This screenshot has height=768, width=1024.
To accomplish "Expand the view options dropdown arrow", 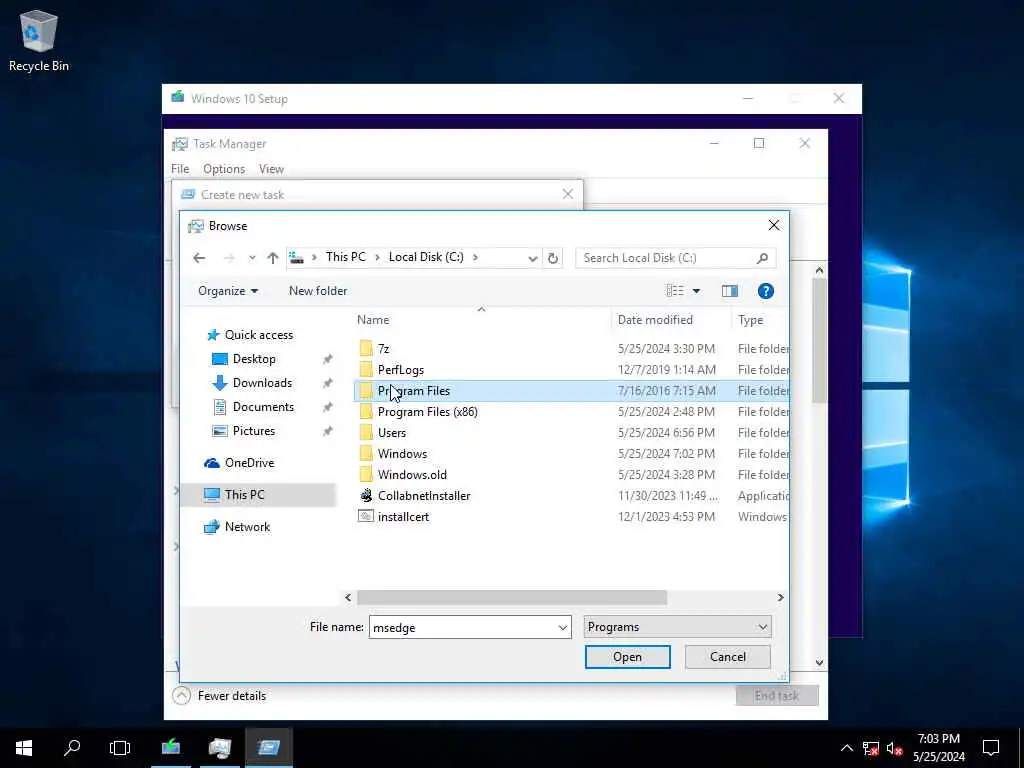I will click(x=696, y=291).
